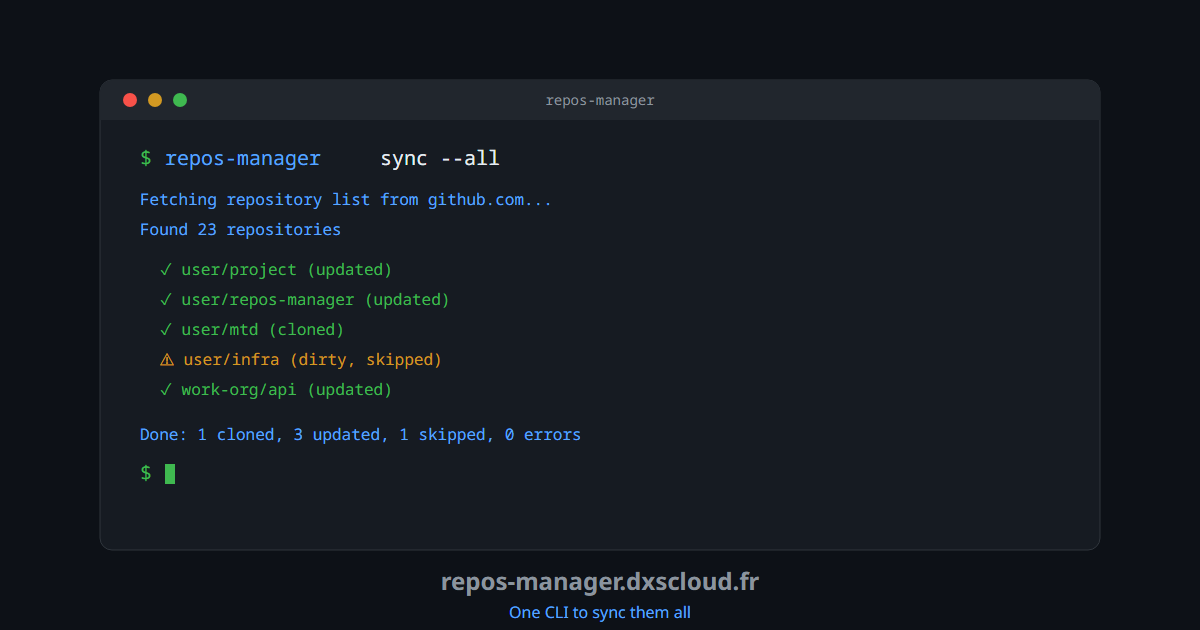The width and height of the screenshot is (1200, 630).
Task: Click the checkmark beside user/mtd
Action: (166, 330)
